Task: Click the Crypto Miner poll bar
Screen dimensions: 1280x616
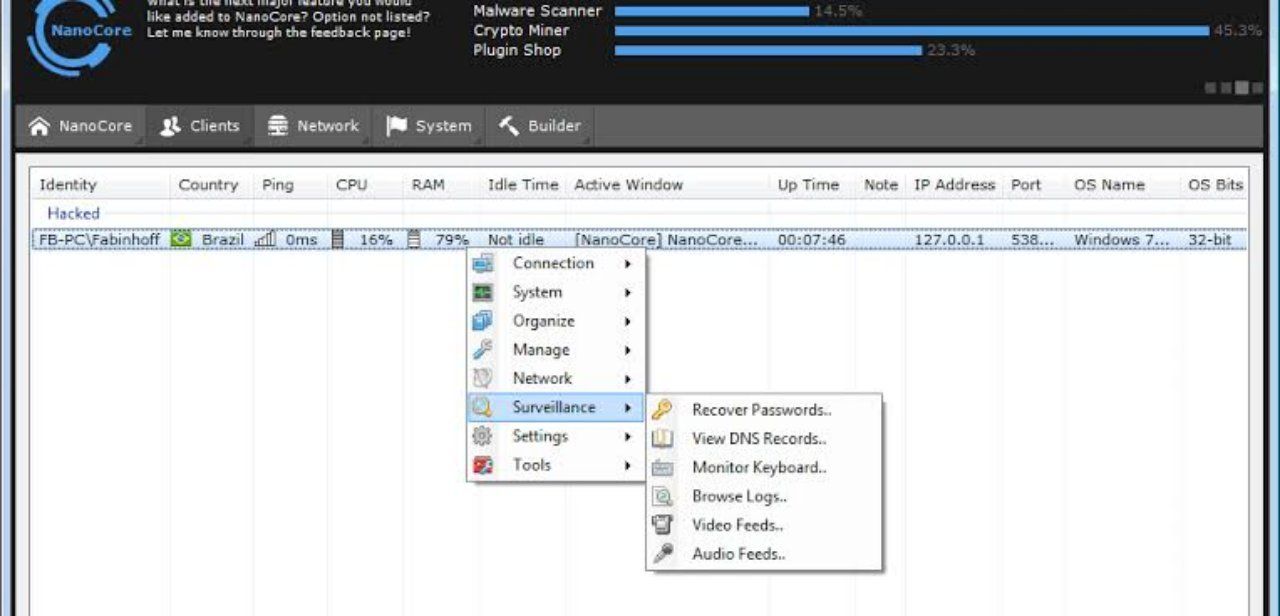Action: (x=912, y=31)
